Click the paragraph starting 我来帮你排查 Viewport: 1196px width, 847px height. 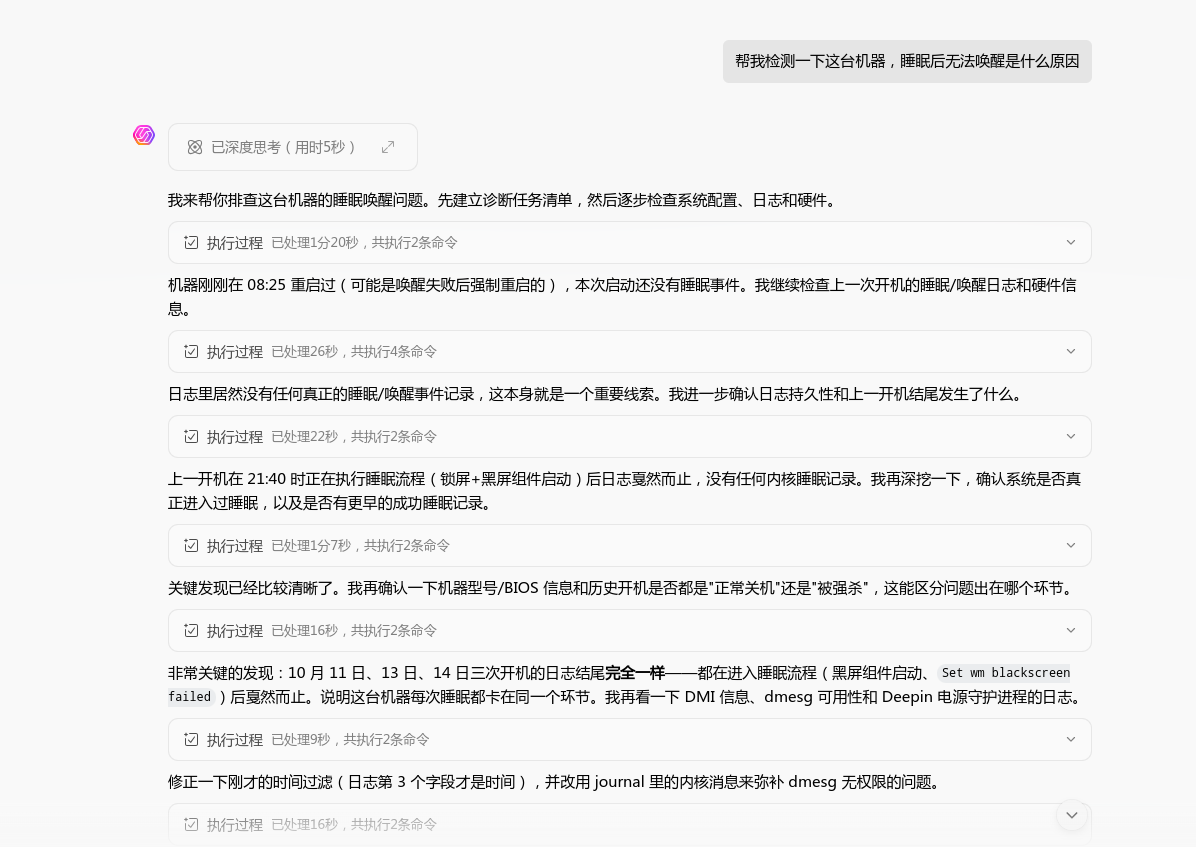(x=503, y=200)
